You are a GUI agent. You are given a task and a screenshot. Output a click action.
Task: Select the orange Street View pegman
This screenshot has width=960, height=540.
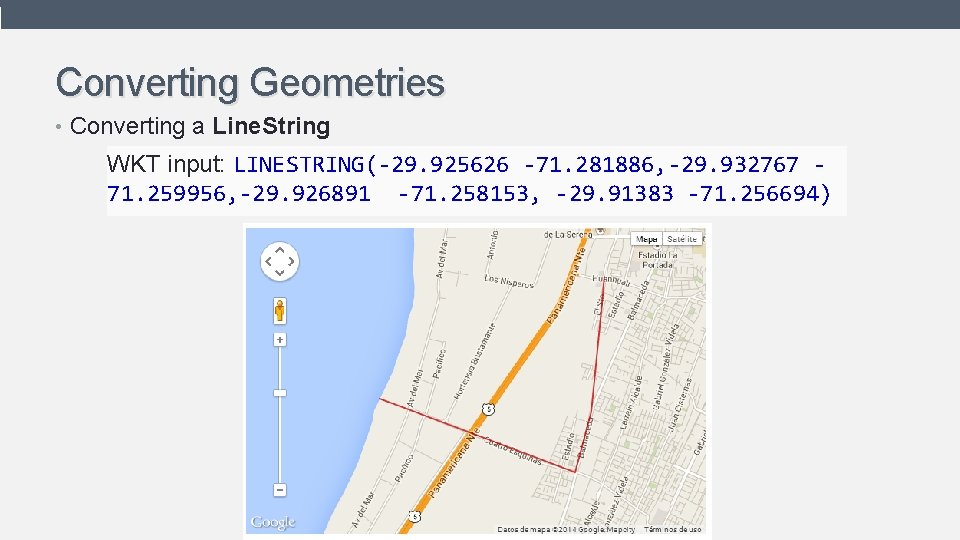click(x=280, y=310)
